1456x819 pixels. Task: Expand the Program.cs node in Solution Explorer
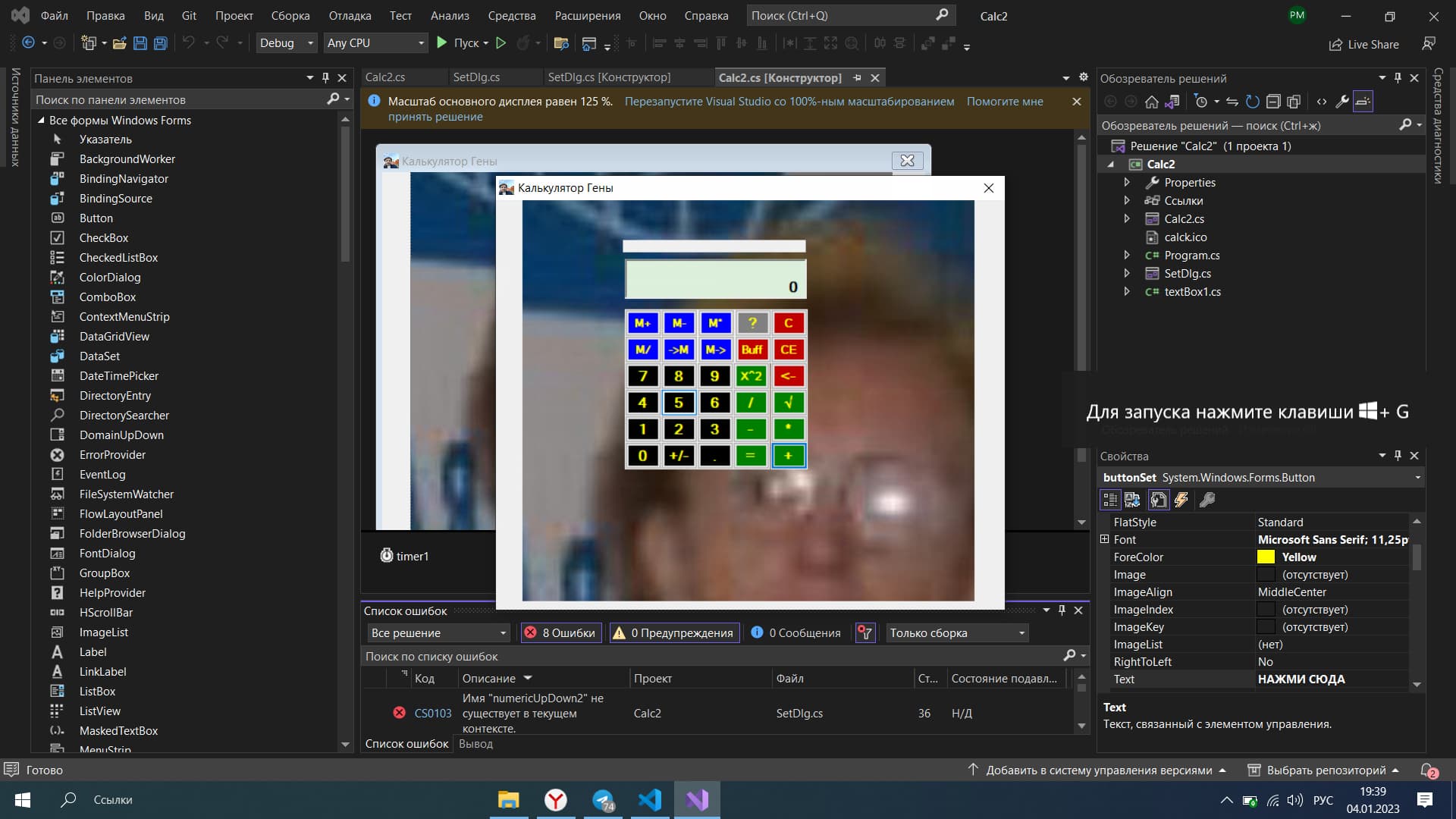1127,256
